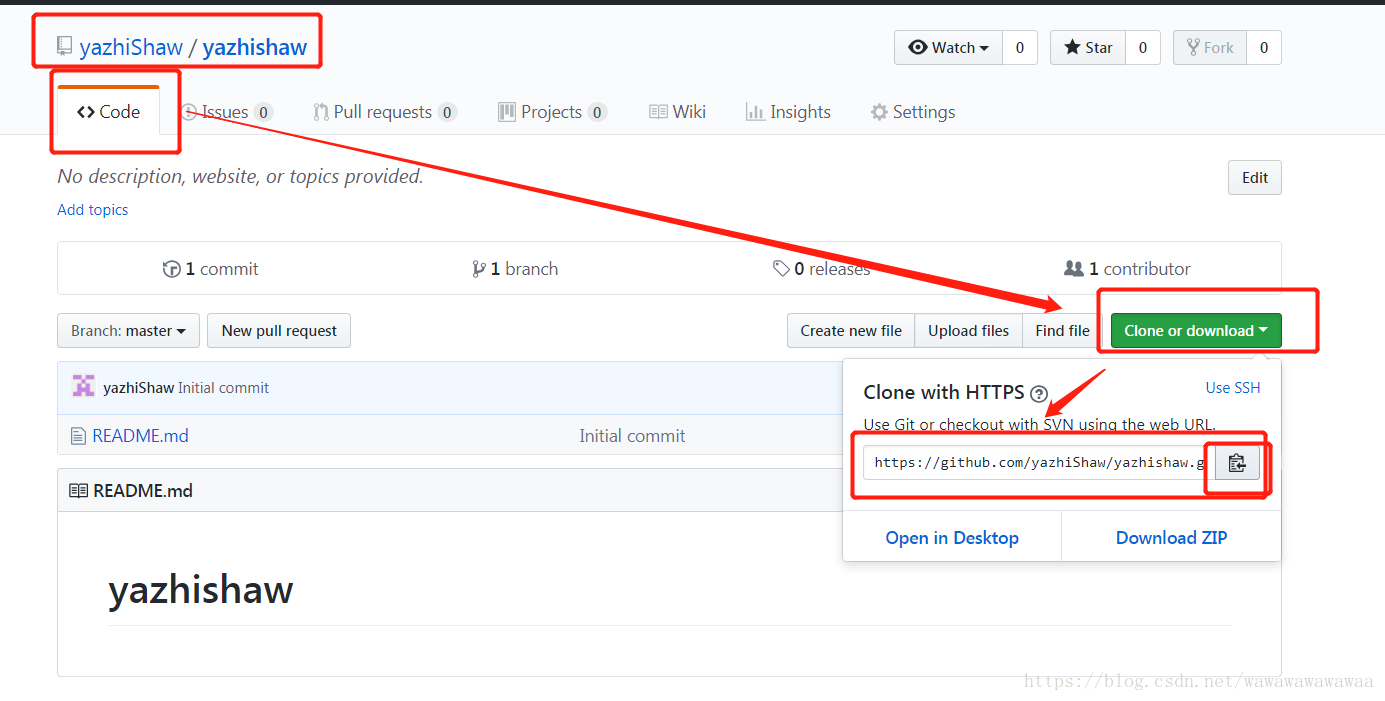The image size is (1385, 701).
Task: Open the Initial commit message beside yazhiShaw
Action: (223, 388)
